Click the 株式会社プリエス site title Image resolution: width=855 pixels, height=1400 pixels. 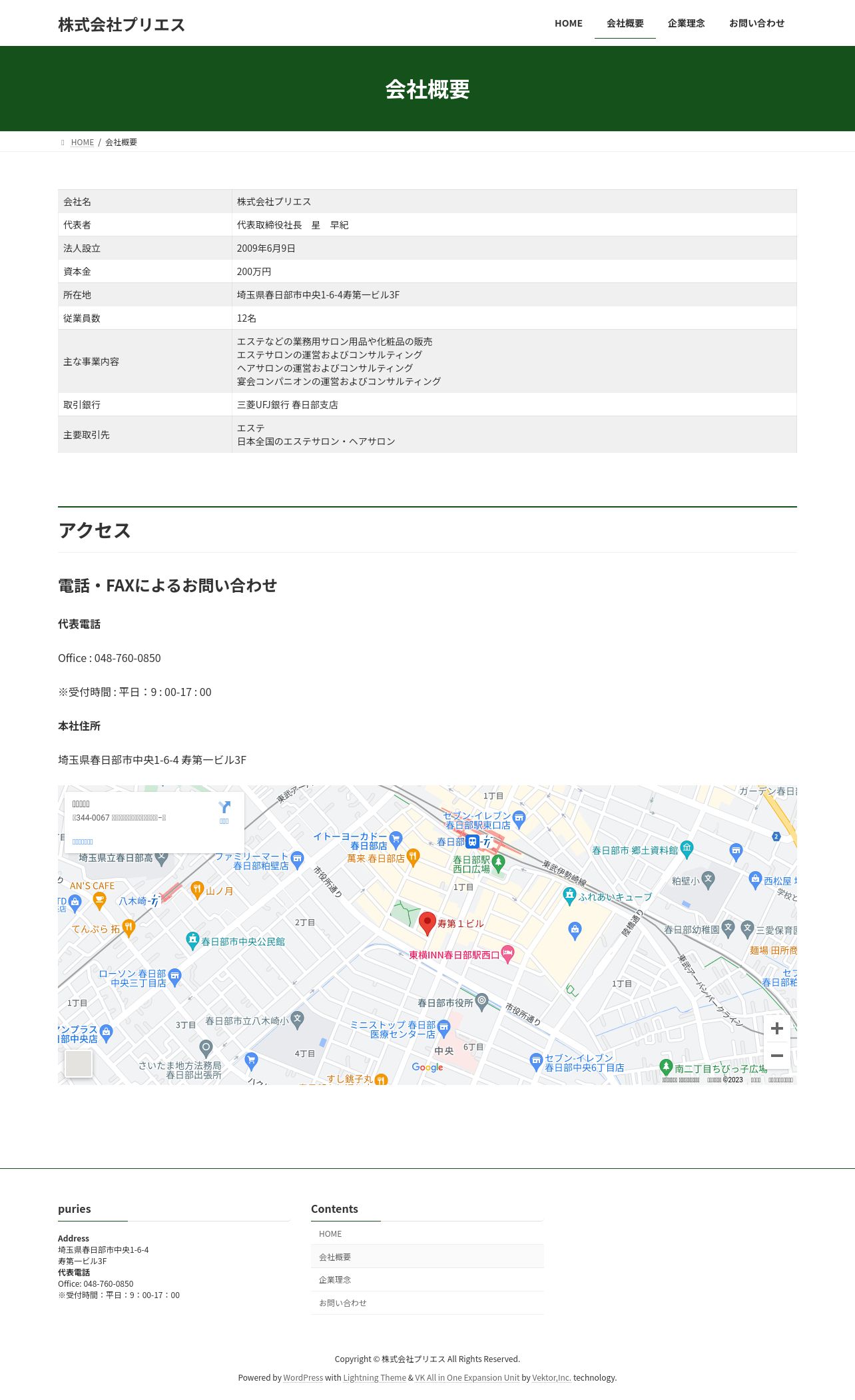click(x=121, y=25)
